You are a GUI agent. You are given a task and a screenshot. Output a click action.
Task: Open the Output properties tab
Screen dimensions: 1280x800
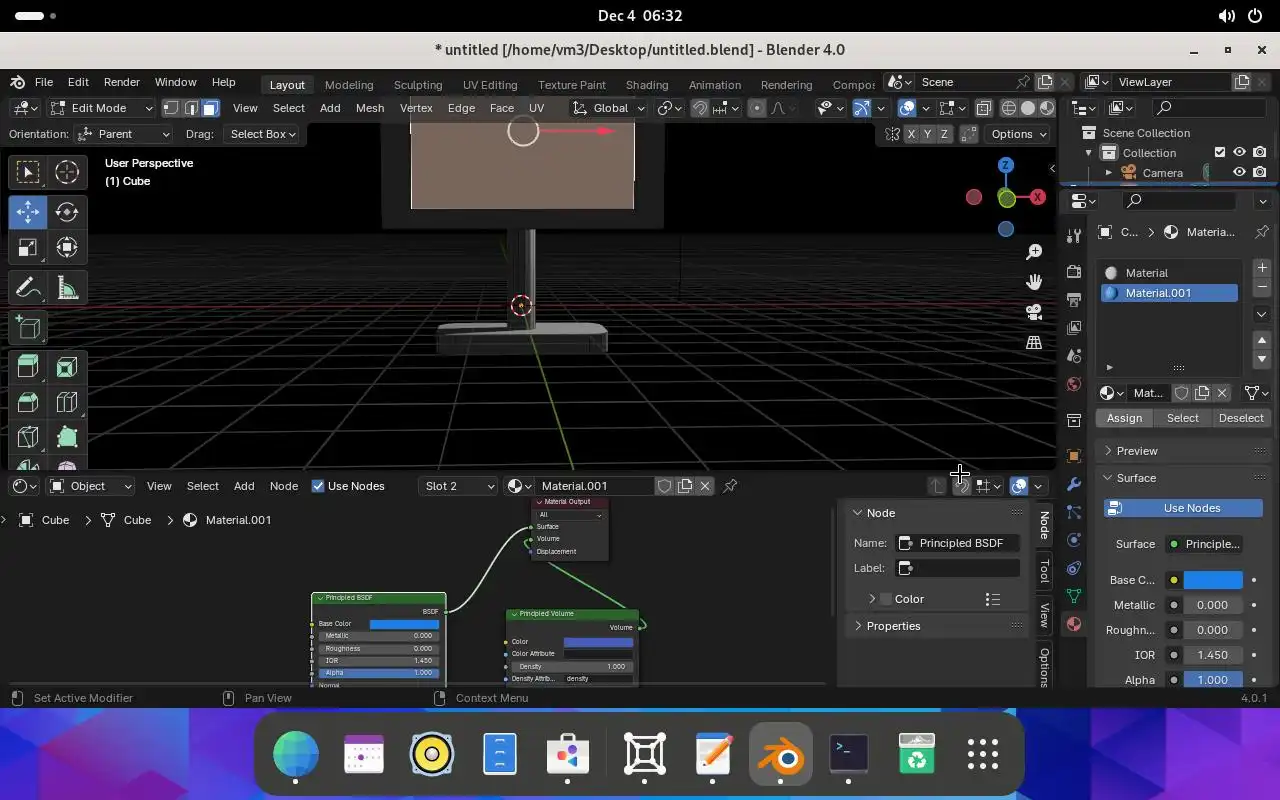tap(1074, 300)
